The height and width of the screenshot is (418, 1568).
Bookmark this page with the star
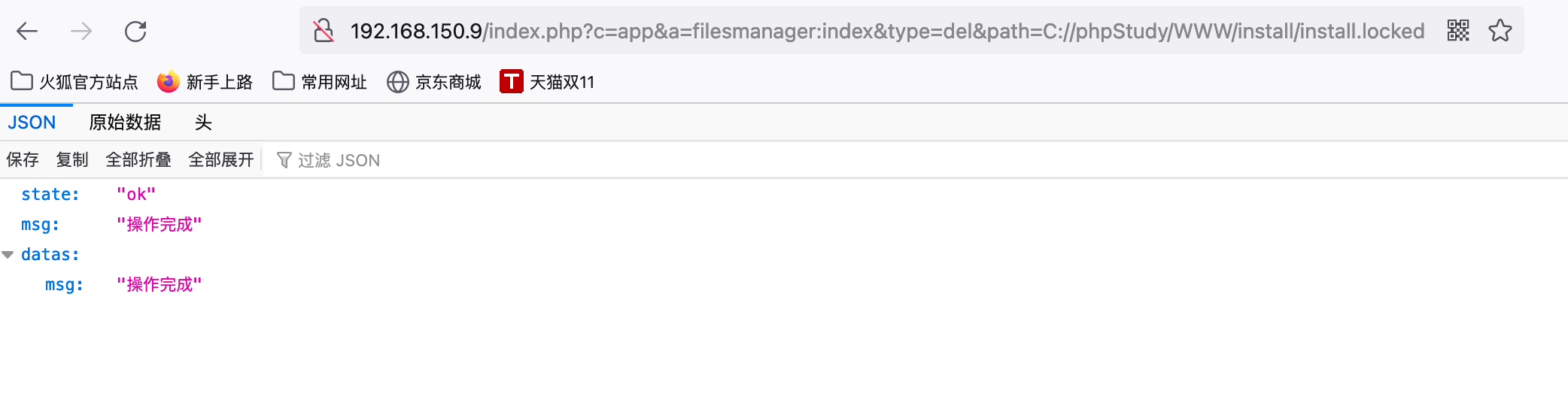[1500, 31]
